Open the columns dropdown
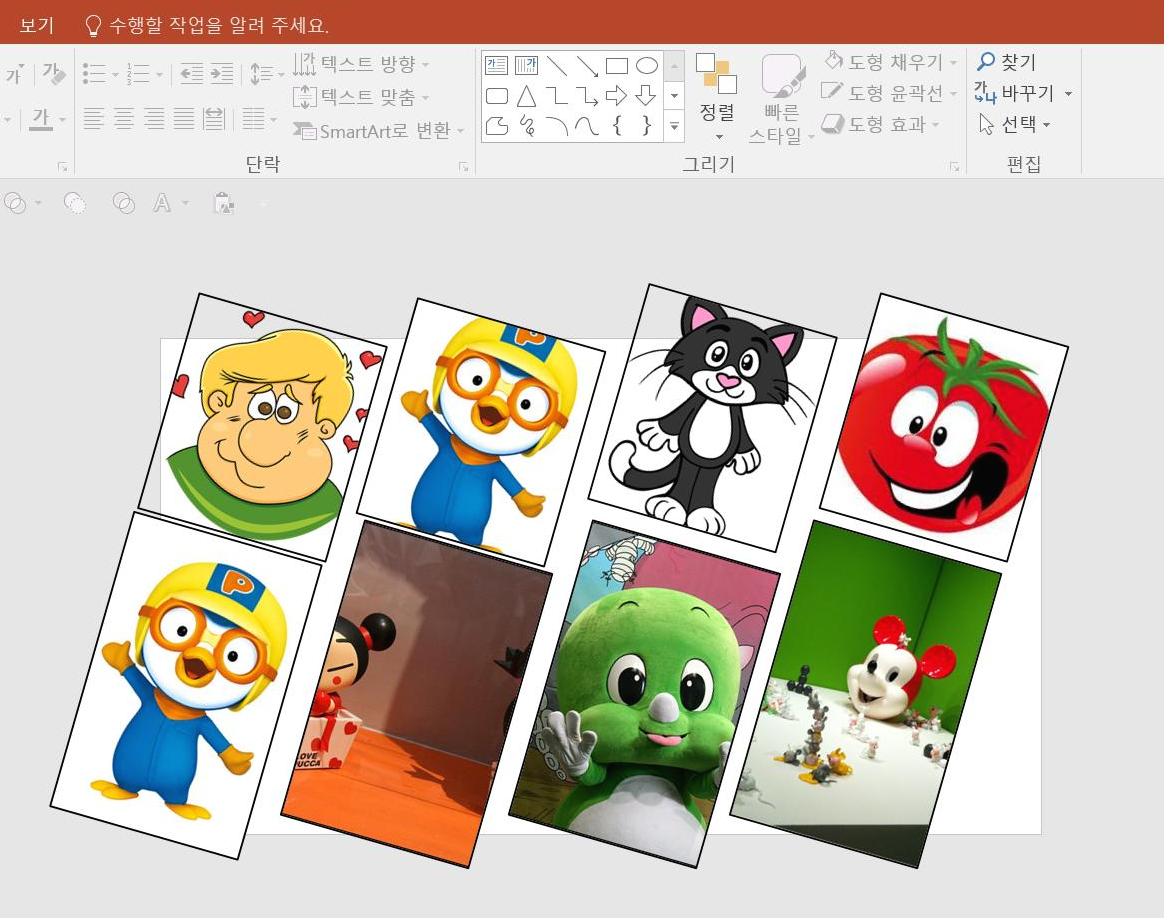Image resolution: width=1164 pixels, height=918 pixels. pos(259,118)
